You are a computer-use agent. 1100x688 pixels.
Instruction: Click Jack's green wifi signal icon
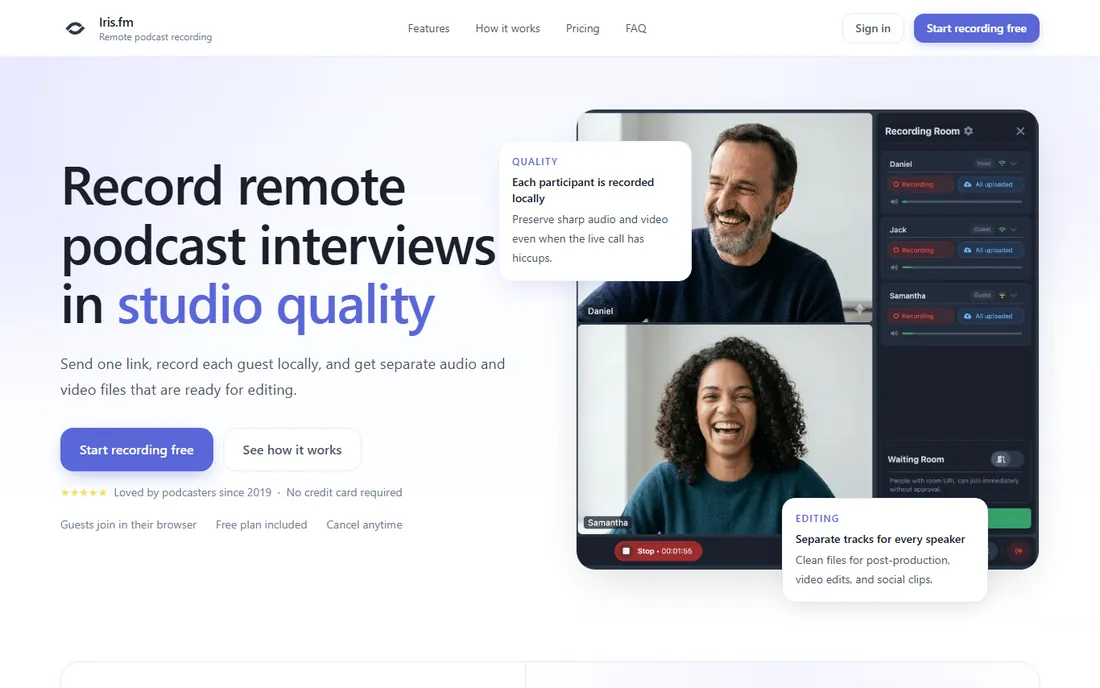1002,229
